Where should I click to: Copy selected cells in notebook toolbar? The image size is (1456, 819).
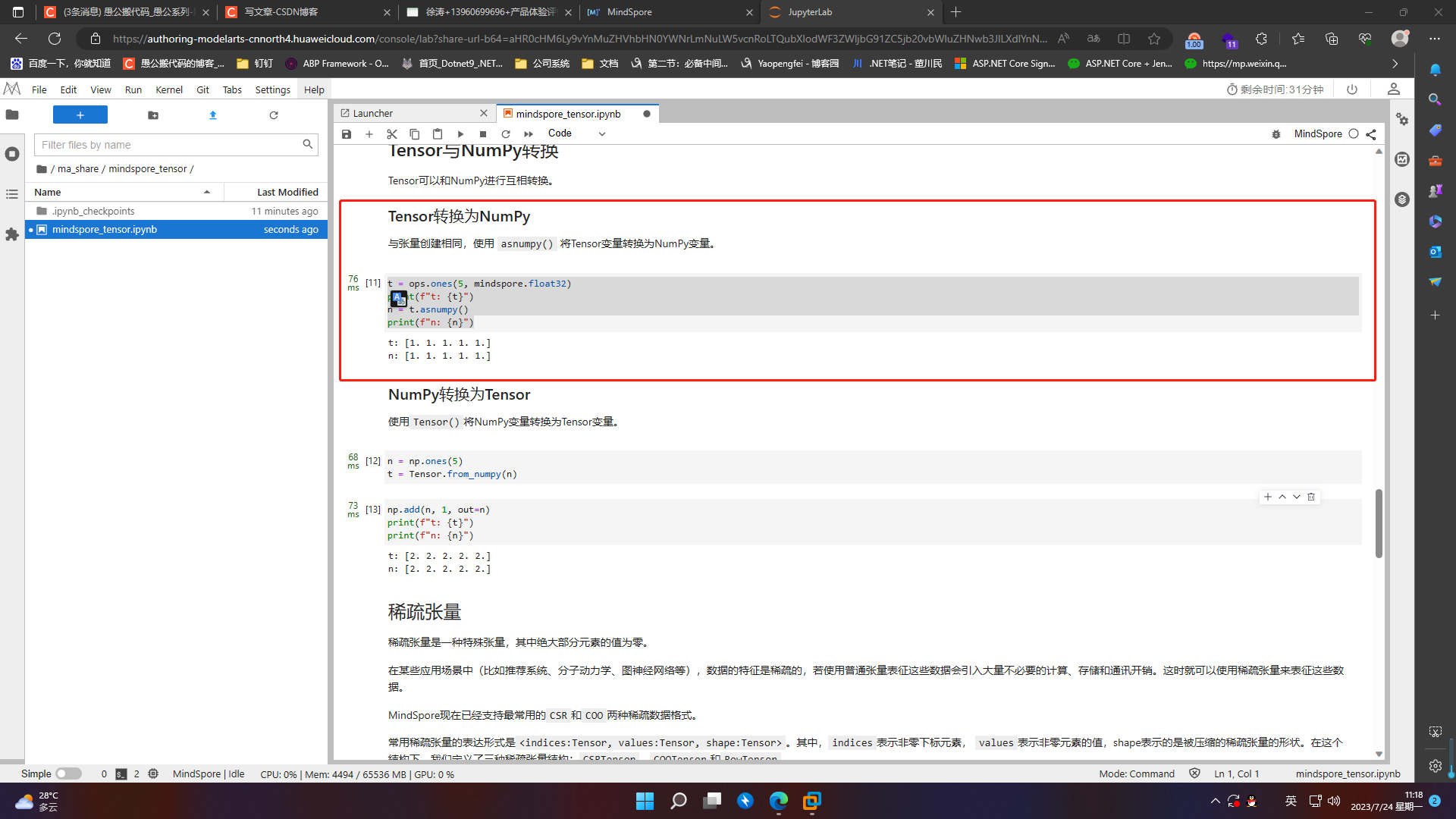(x=415, y=134)
